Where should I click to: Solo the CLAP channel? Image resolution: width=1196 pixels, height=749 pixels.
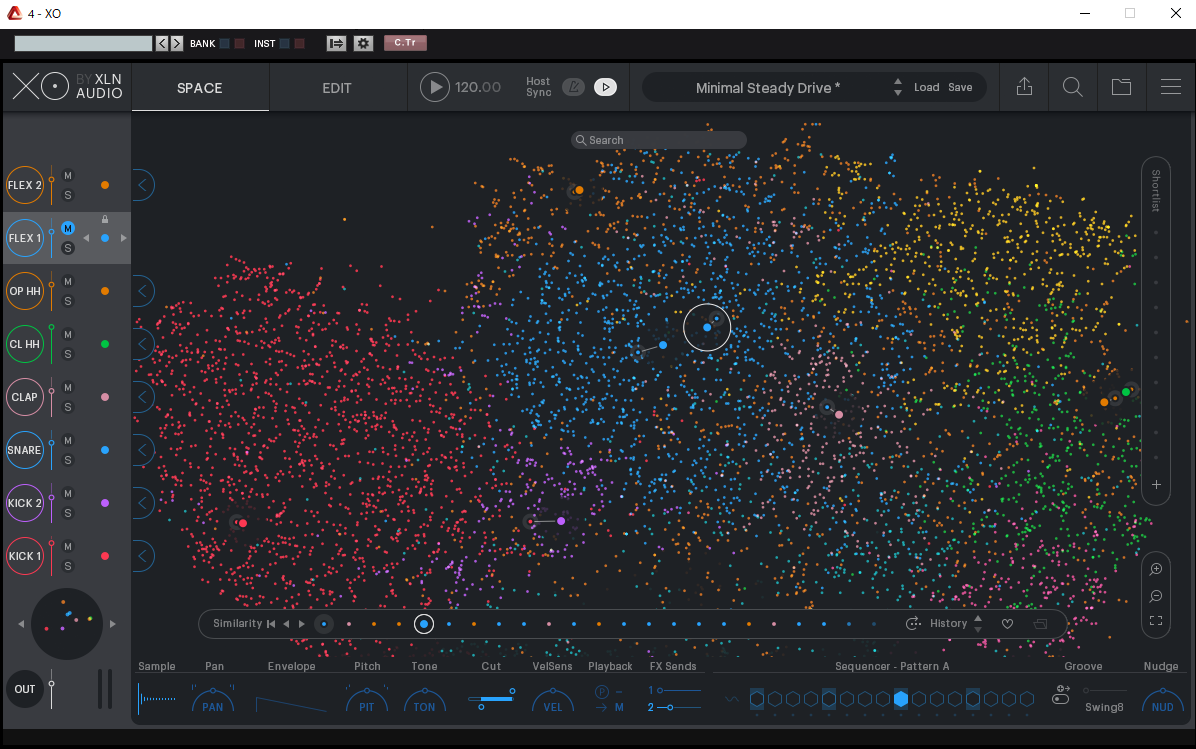68,407
